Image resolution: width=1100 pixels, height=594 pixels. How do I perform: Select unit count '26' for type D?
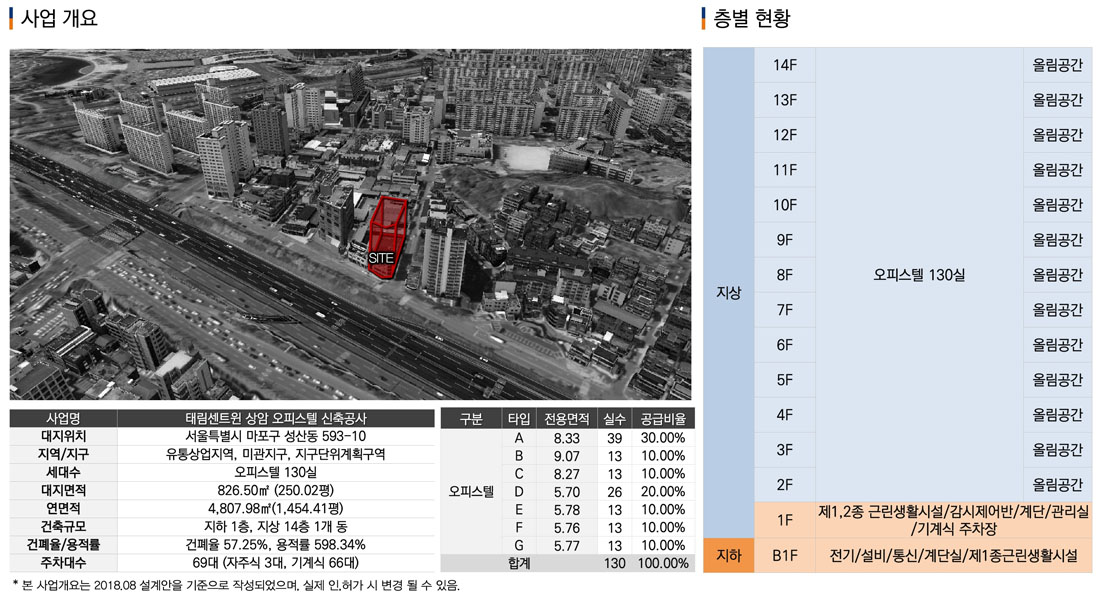coord(615,492)
